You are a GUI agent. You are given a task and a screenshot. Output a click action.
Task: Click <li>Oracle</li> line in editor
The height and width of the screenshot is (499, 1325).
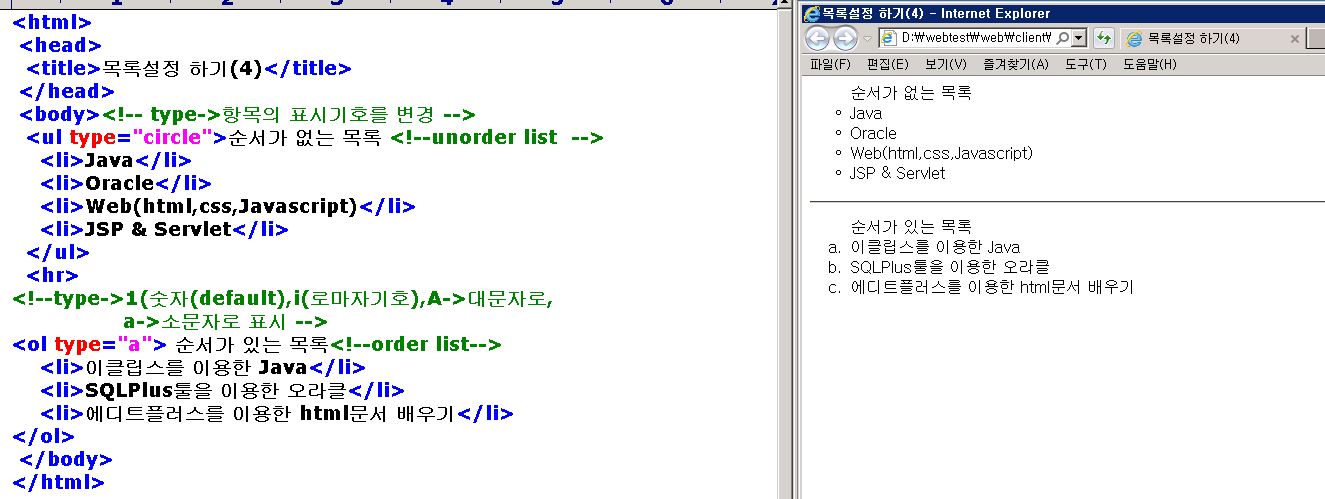(126, 184)
